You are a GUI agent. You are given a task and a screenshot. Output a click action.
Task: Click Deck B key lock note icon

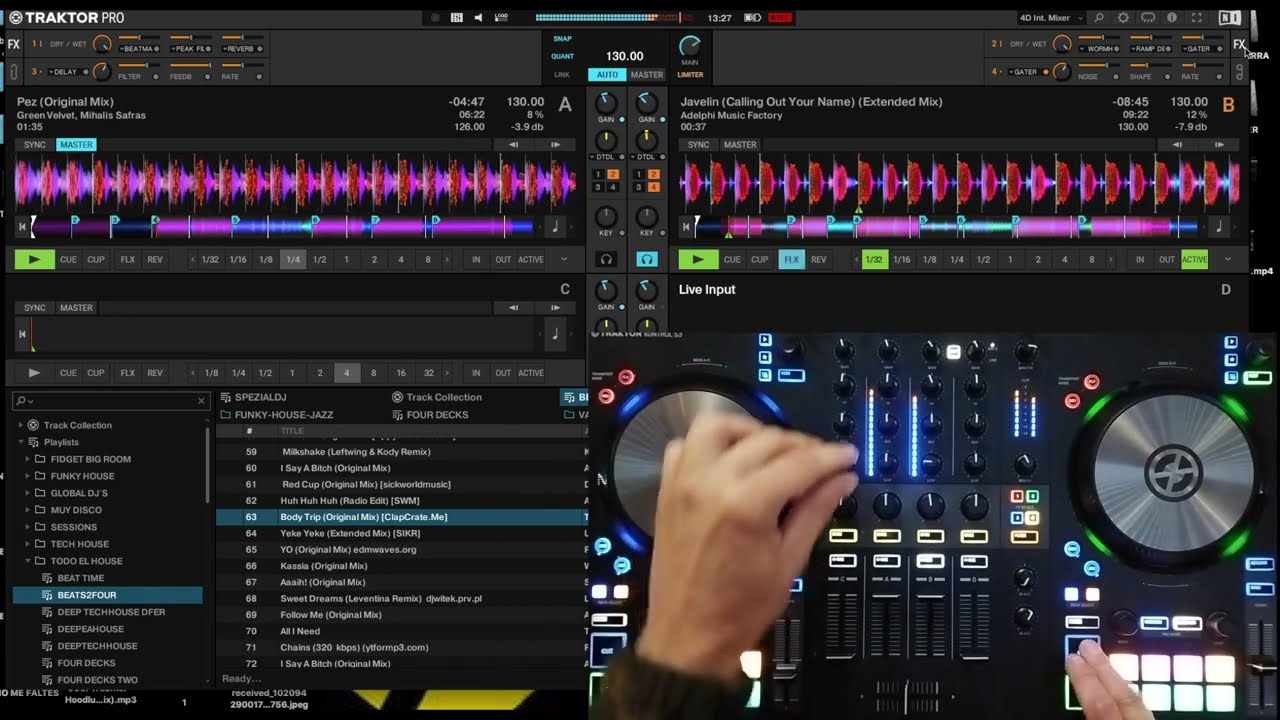pyautogui.click(x=1219, y=227)
